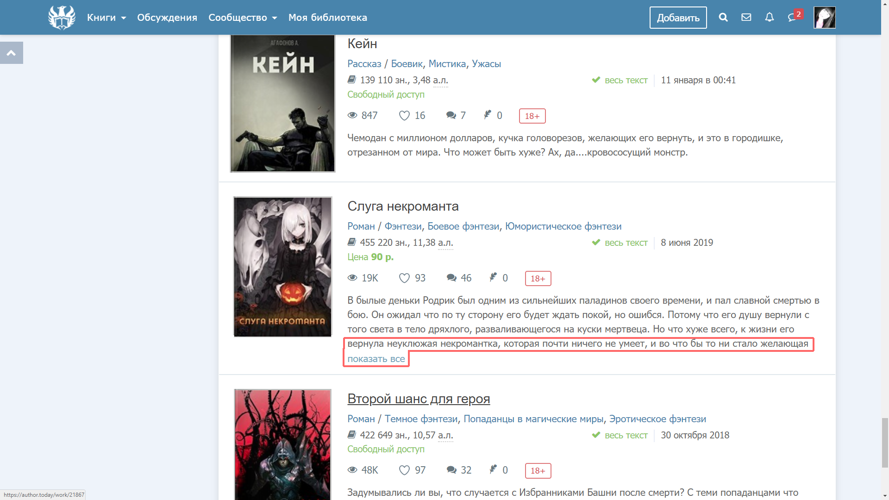Viewport: 889px width, 500px height.
Task: Open chat messages icon with badge 2
Action: [793, 17]
